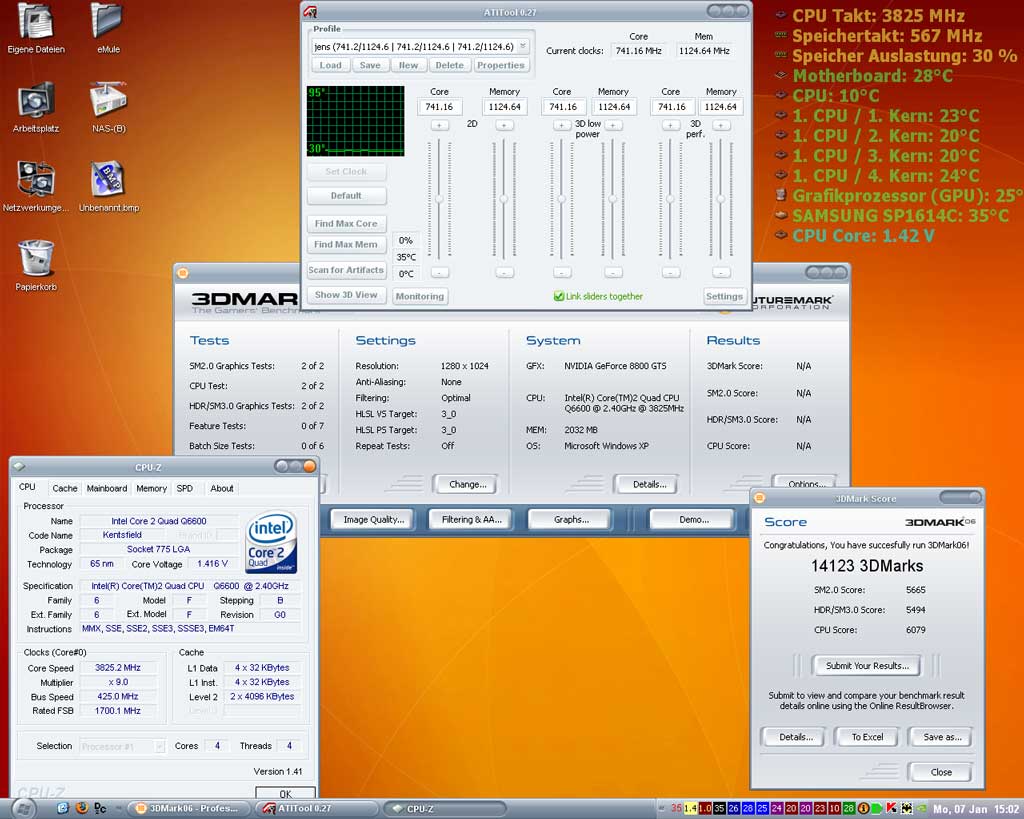Click Change settings button in 3DMark06
Image resolution: width=1024 pixels, height=819 pixels.
pos(468,484)
